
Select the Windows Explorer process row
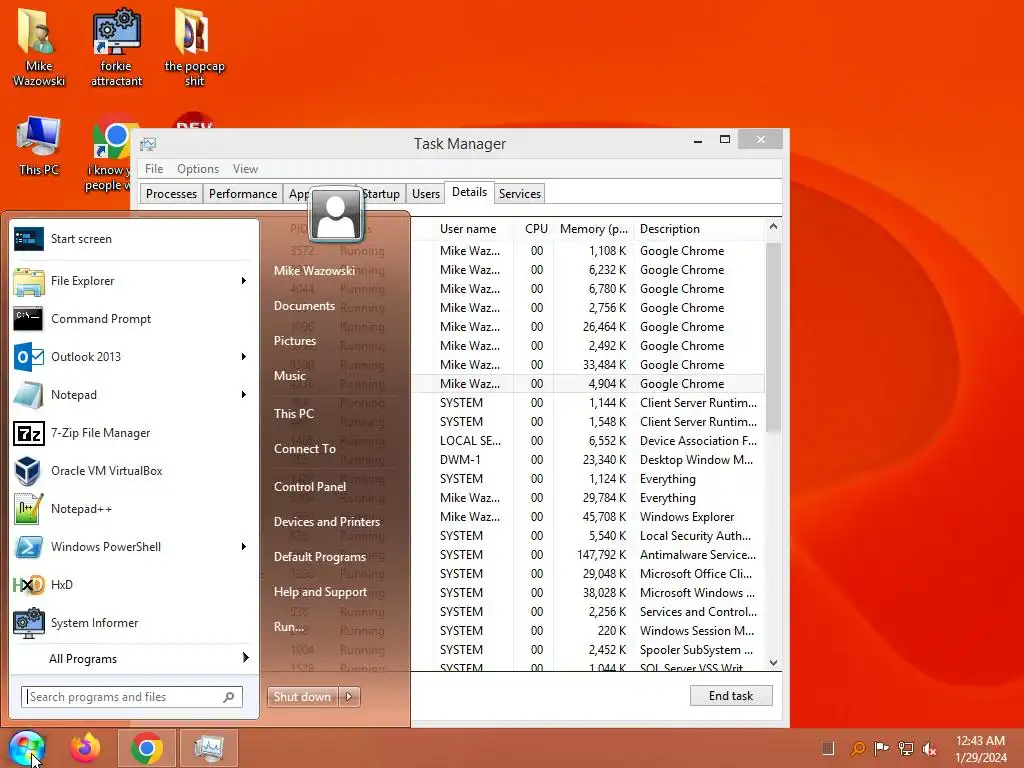point(588,517)
